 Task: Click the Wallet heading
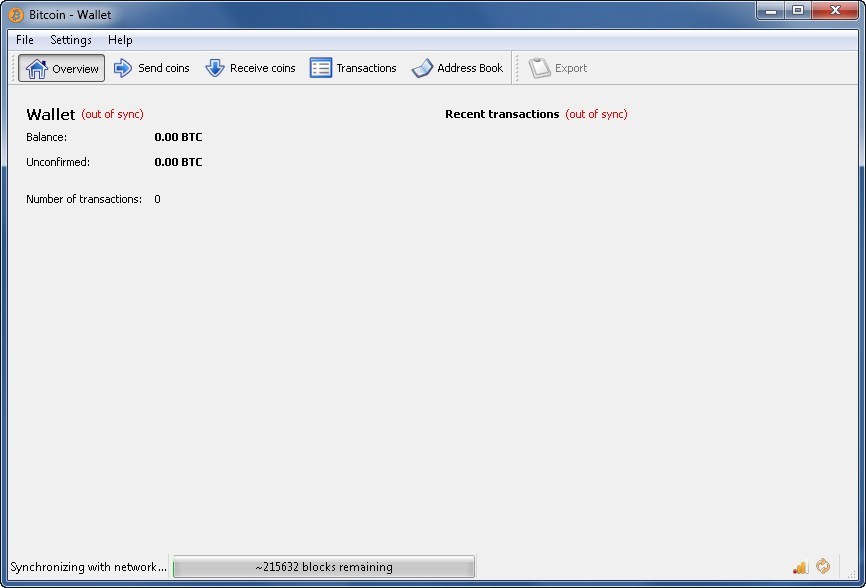coord(50,114)
